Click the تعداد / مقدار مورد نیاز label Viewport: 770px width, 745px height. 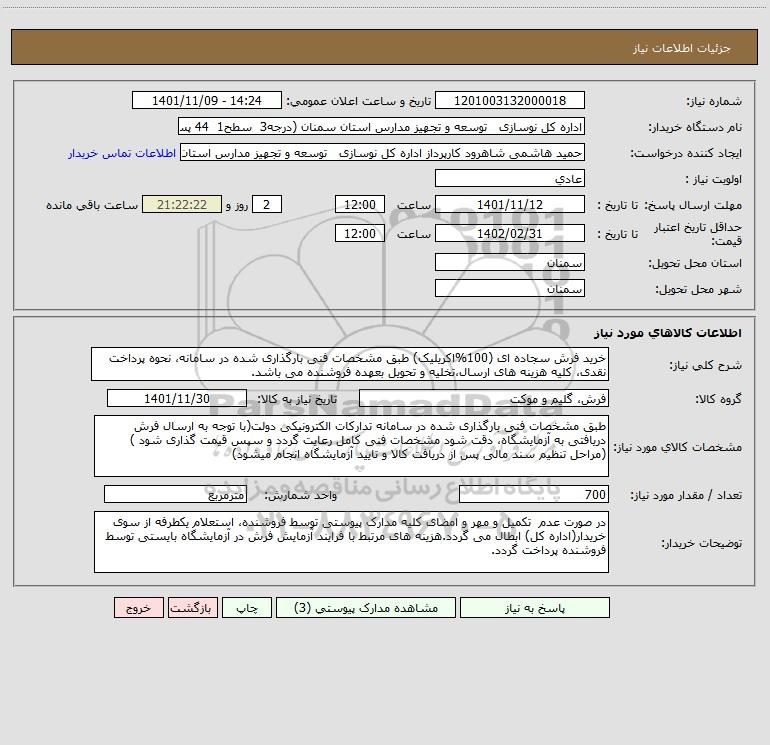pos(686,495)
